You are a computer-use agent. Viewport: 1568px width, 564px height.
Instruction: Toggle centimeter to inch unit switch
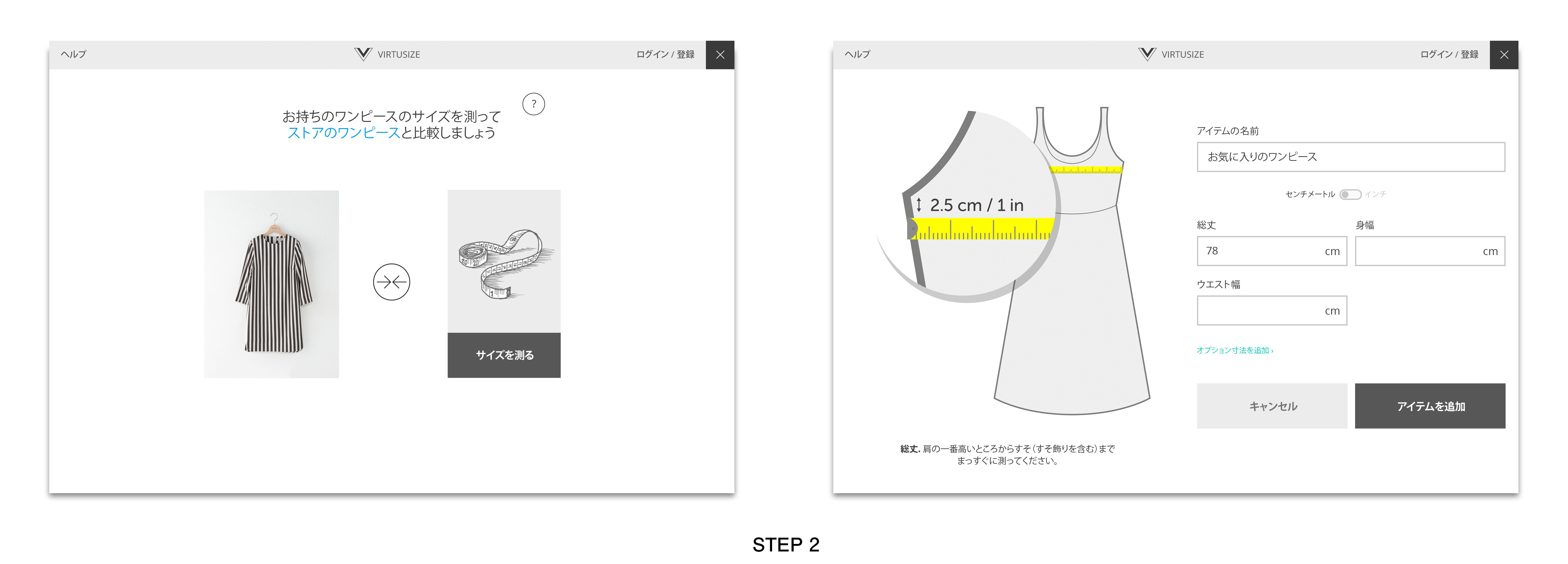1350,194
